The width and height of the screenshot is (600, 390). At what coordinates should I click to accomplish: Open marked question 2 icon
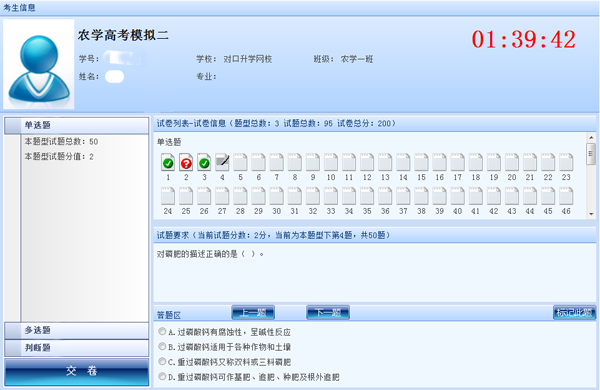[186, 162]
